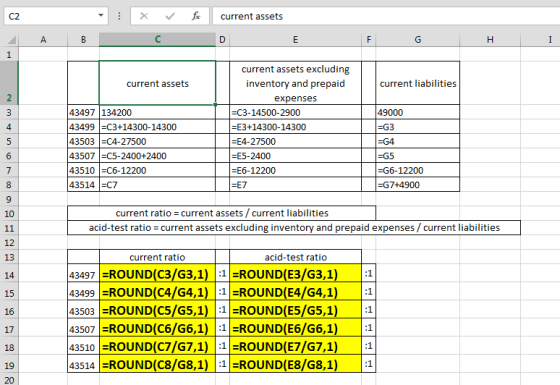Viewport: 560px width, 385px height.
Task: Select cell =ROUND(E5/G5,1)
Action: [295, 310]
